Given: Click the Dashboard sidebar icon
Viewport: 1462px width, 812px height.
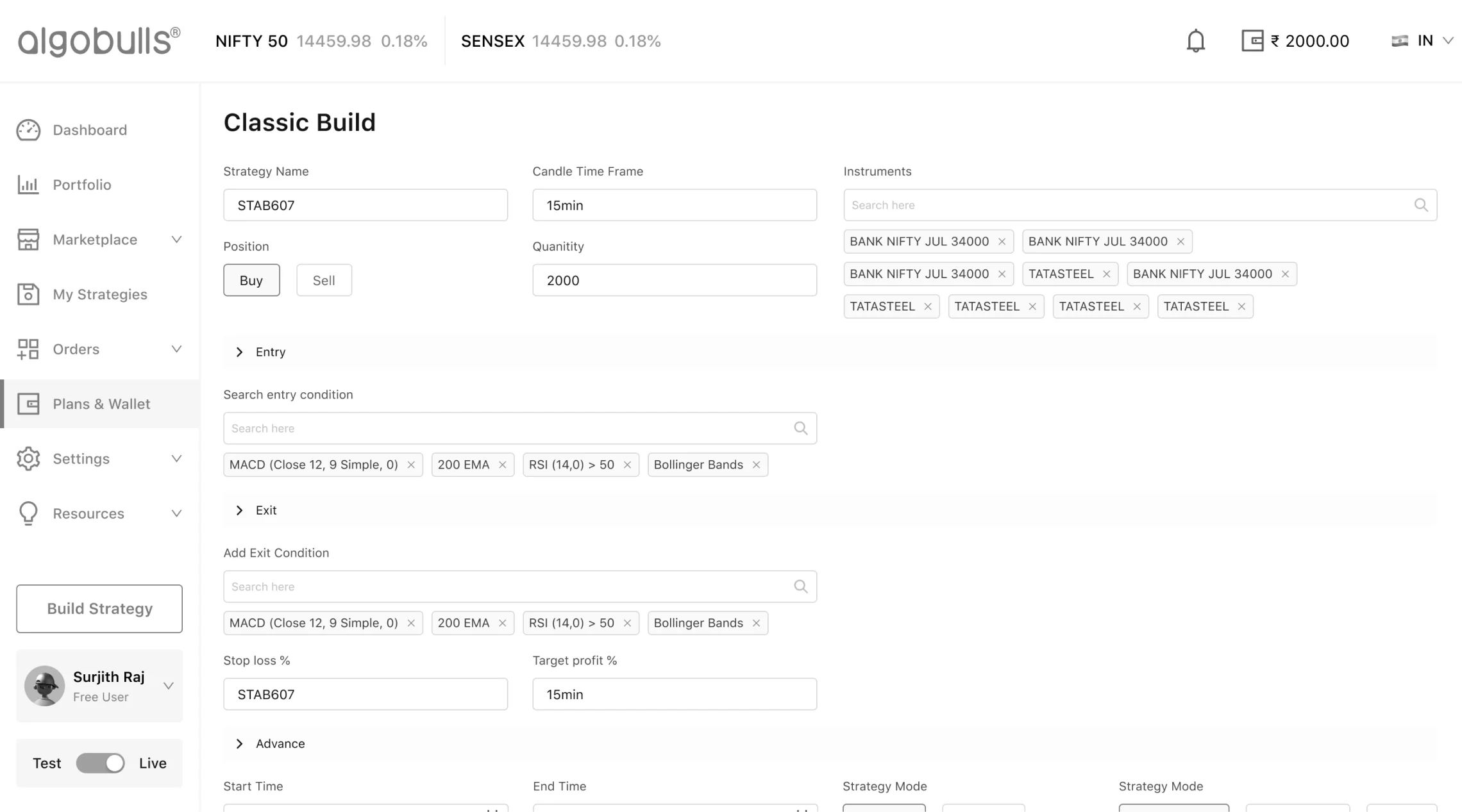Looking at the screenshot, I should coord(27,129).
